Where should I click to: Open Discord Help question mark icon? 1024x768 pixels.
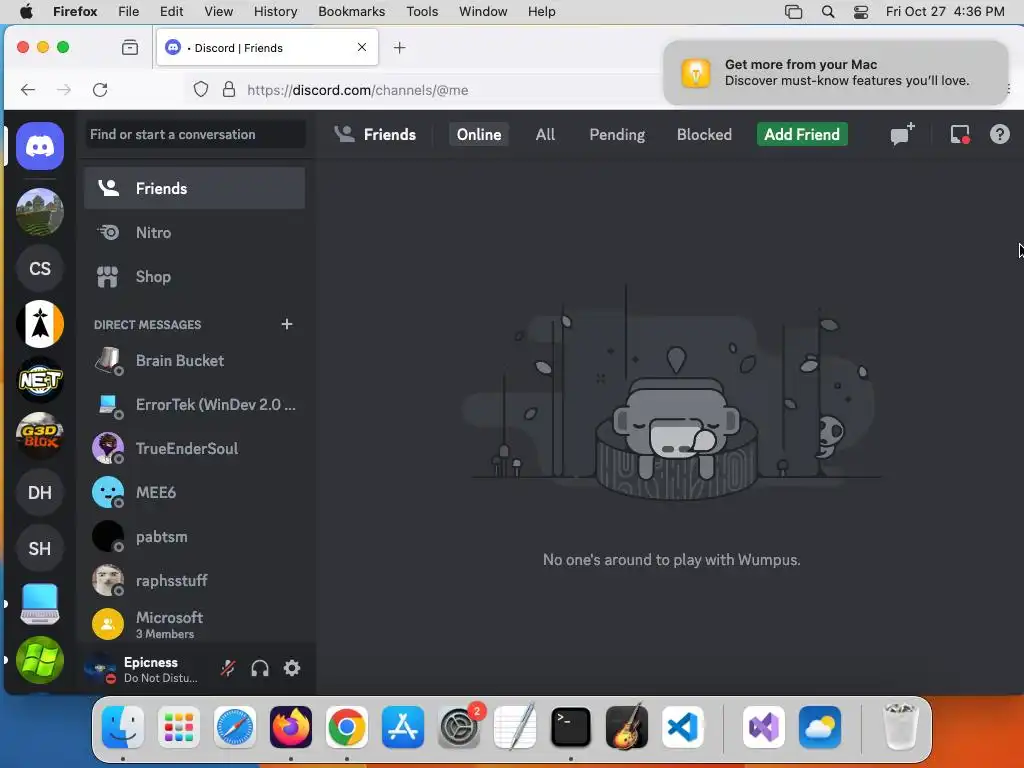(999, 134)
